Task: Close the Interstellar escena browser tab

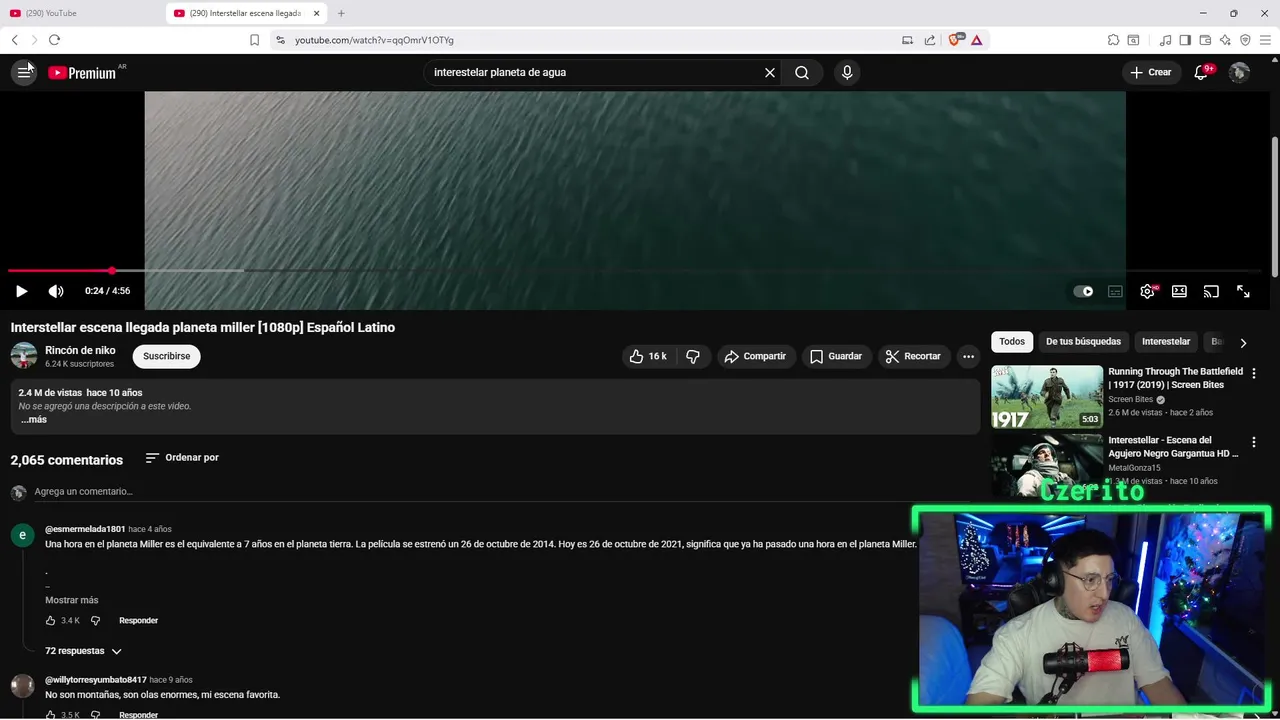Action: (317, 13)
